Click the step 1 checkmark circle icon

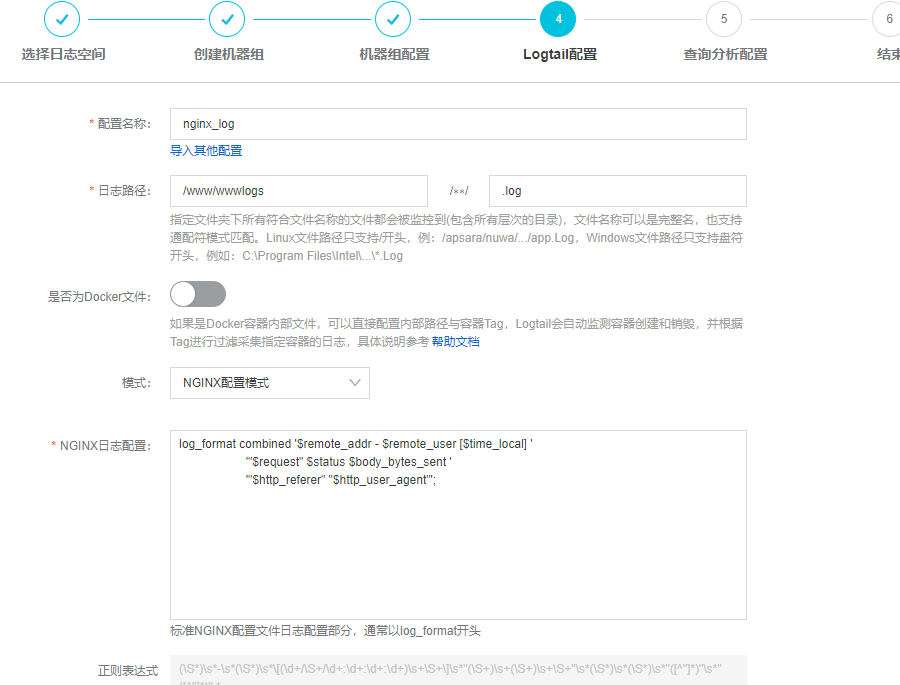62,18
